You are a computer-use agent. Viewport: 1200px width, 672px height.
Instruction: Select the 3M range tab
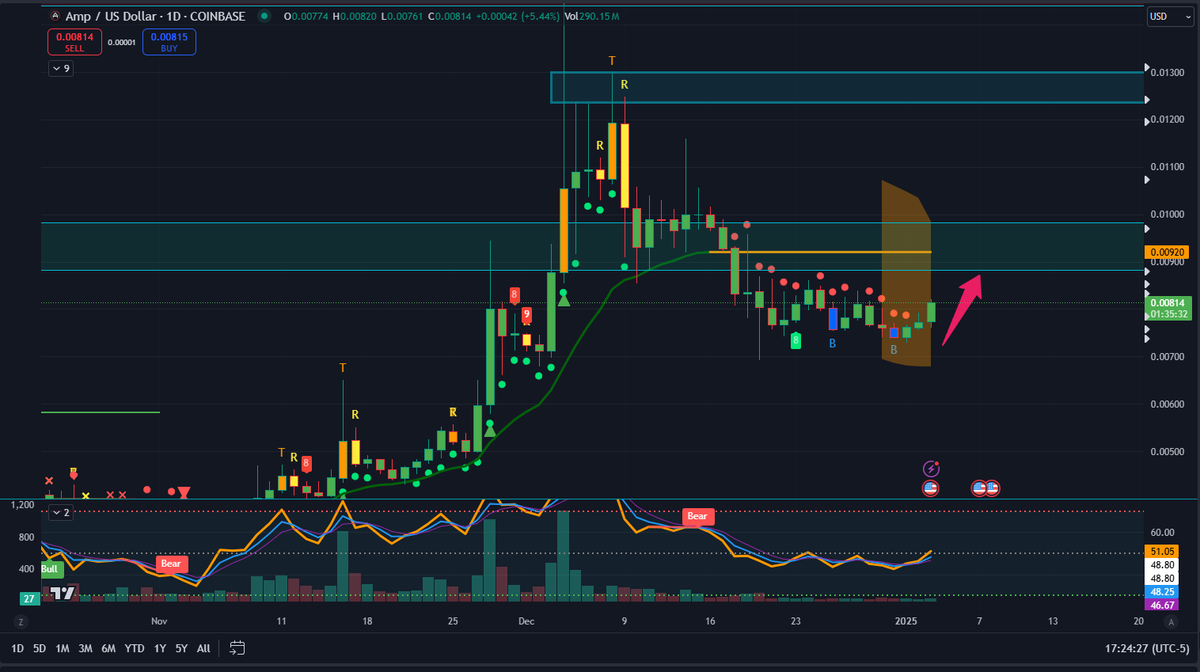click(x=85, y=648)
